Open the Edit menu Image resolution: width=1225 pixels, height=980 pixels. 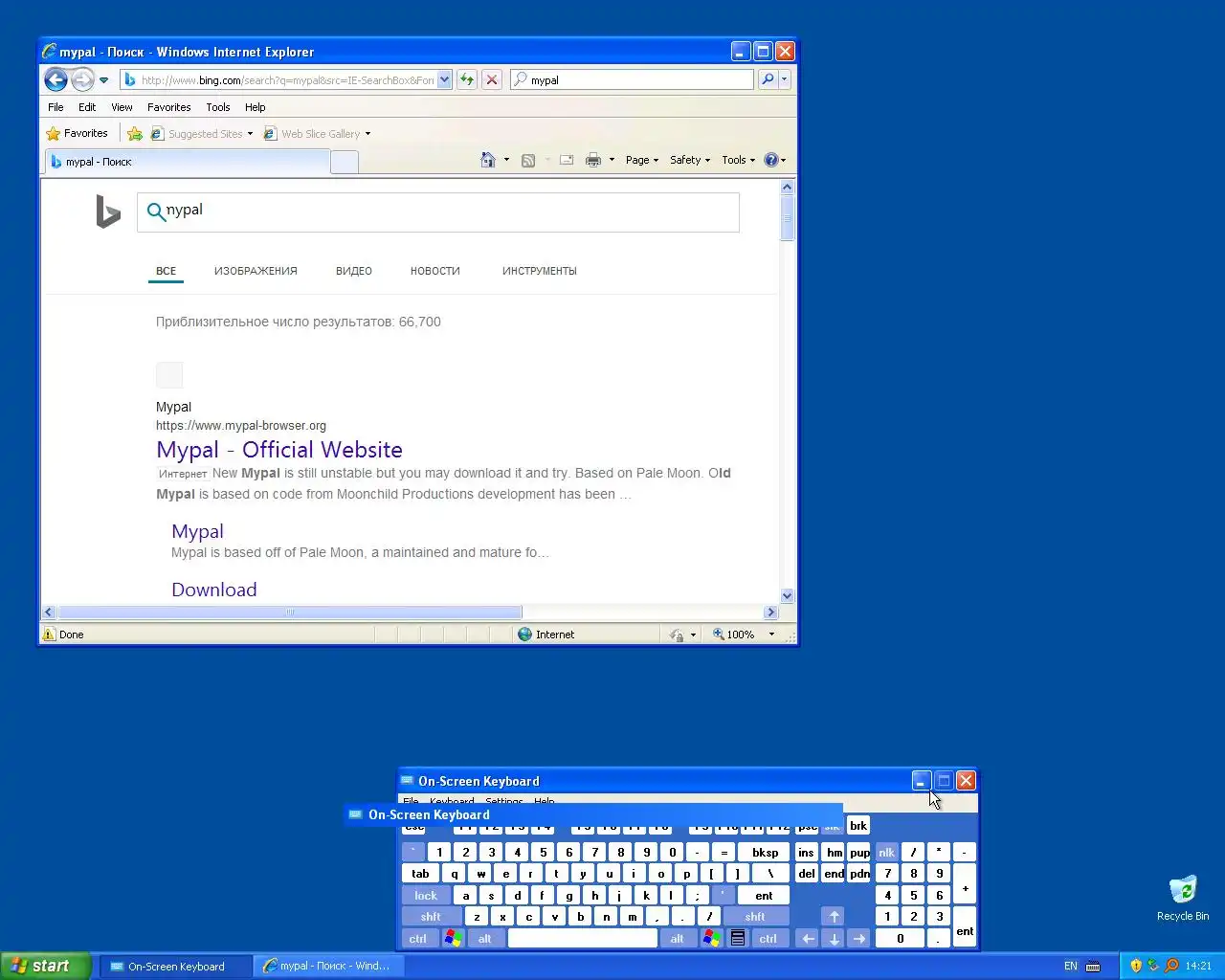coord(87,107)
